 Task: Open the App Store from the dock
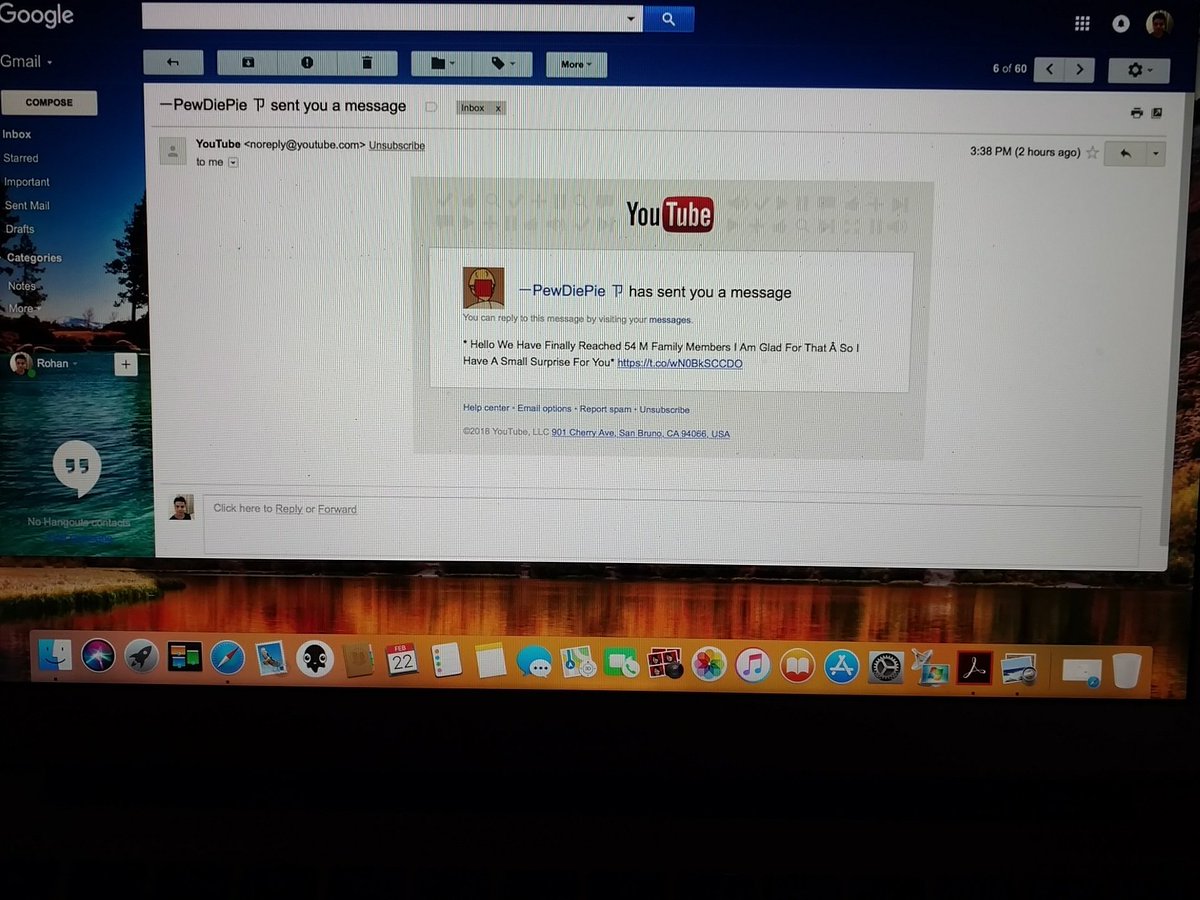[841, 665]
